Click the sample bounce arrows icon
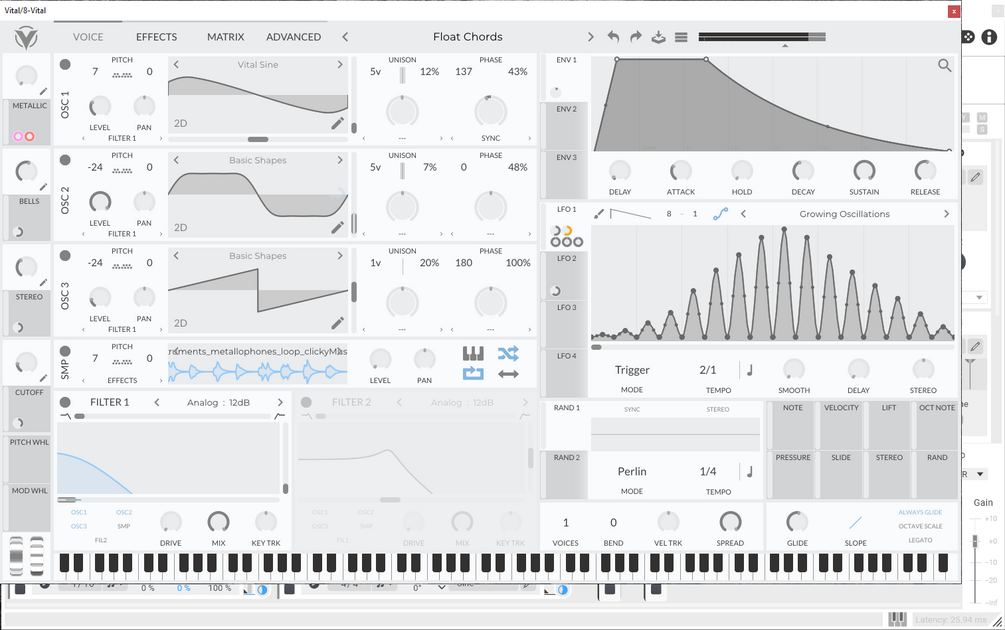This screenshot has width=1005, height=630. (508, 374)
